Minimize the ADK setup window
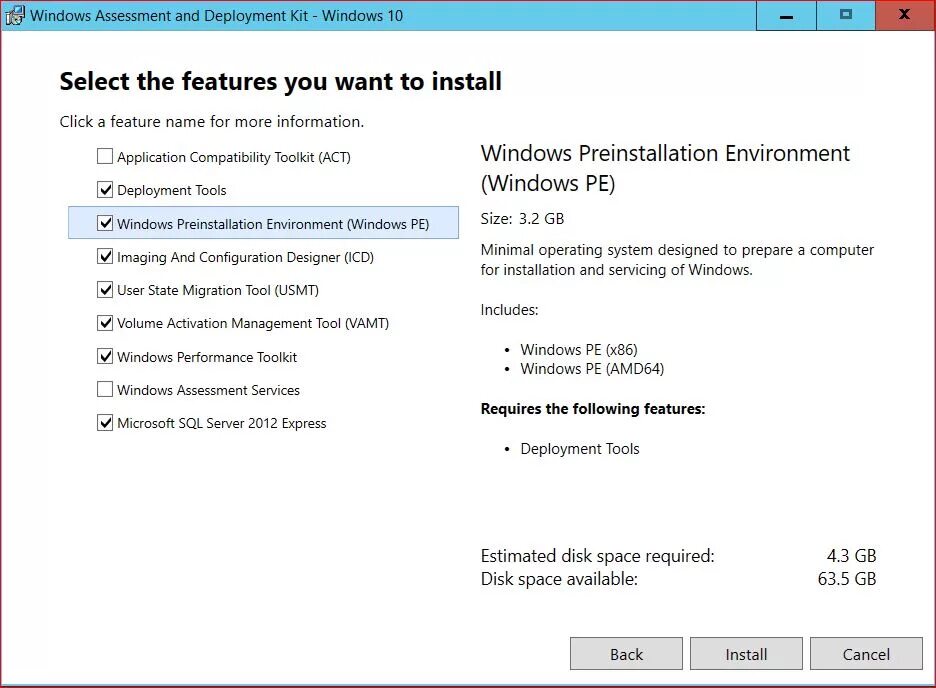 coord(786,15)
